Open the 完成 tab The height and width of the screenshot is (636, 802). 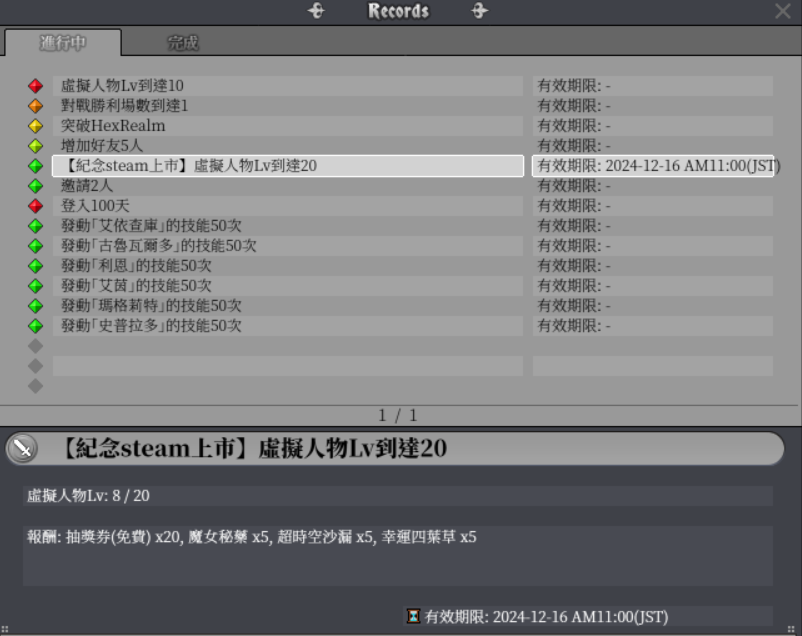click(x=183, y=42)
